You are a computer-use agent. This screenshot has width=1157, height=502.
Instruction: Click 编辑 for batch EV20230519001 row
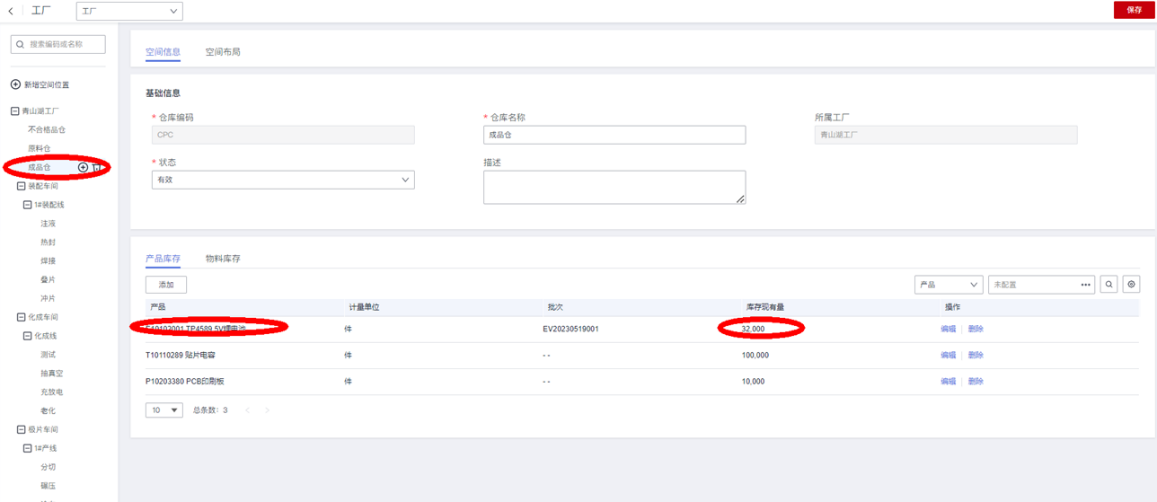[x=948, y=329]
